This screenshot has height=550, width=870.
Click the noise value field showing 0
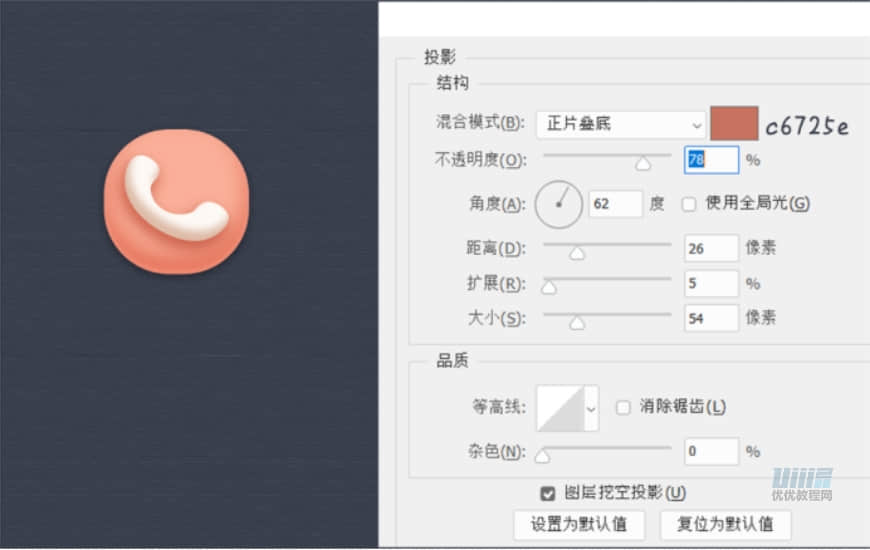[711, 451]
